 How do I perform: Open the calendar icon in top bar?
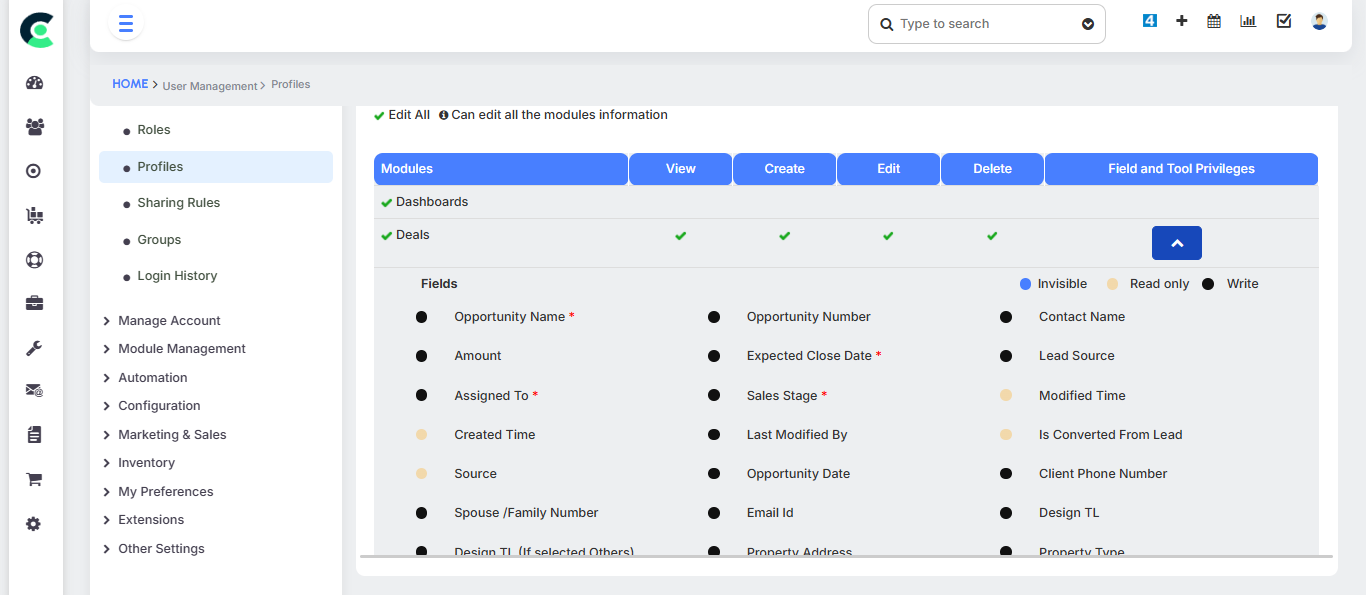click(x=1214, y=21)
